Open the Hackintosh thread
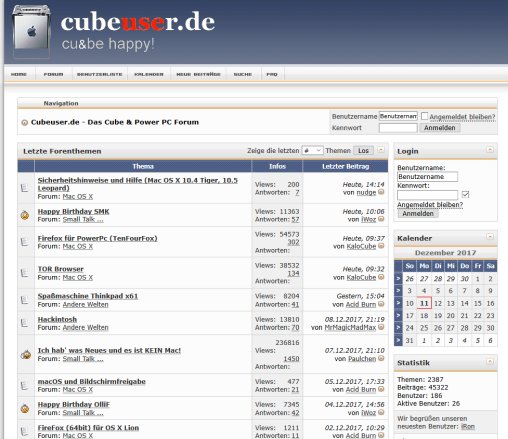 coord(57,319)
